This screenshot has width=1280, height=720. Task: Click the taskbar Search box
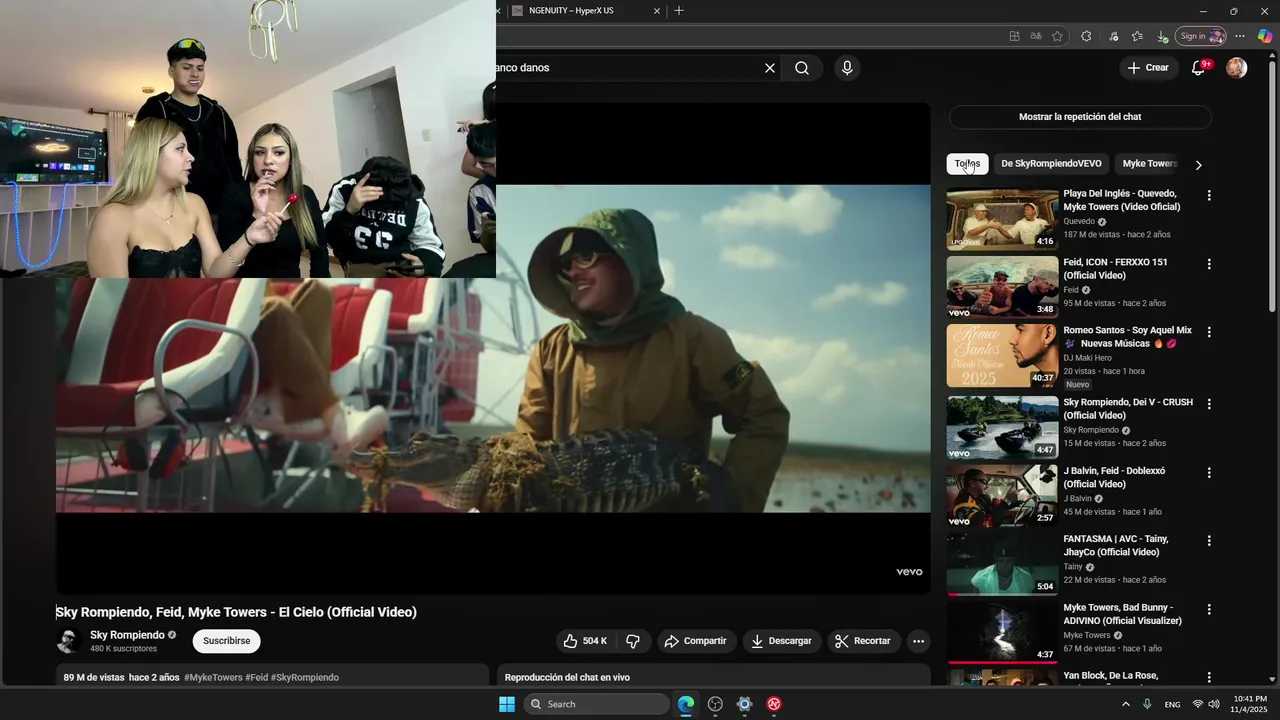click(x=596, y=704)
